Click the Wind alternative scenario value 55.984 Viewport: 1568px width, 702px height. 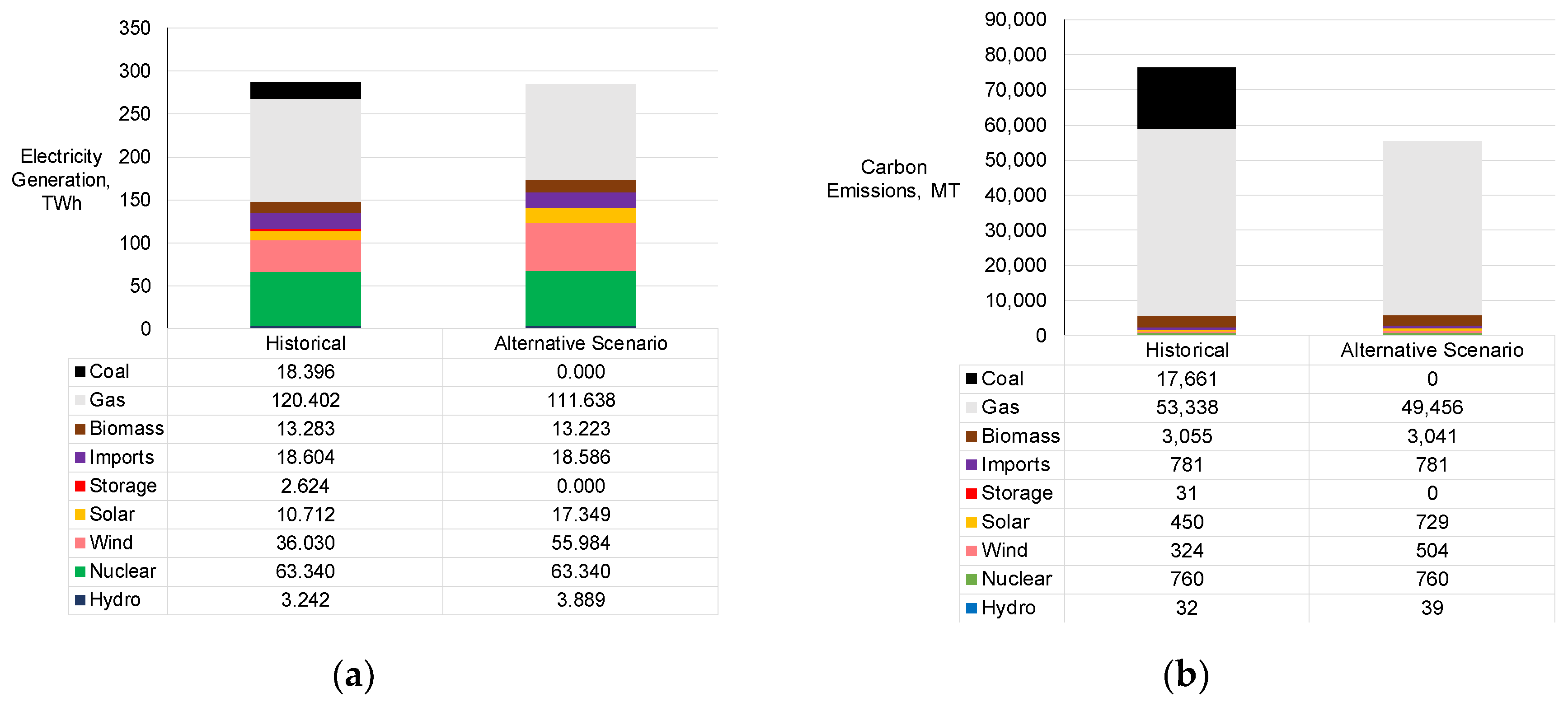(x=580, y=543)
